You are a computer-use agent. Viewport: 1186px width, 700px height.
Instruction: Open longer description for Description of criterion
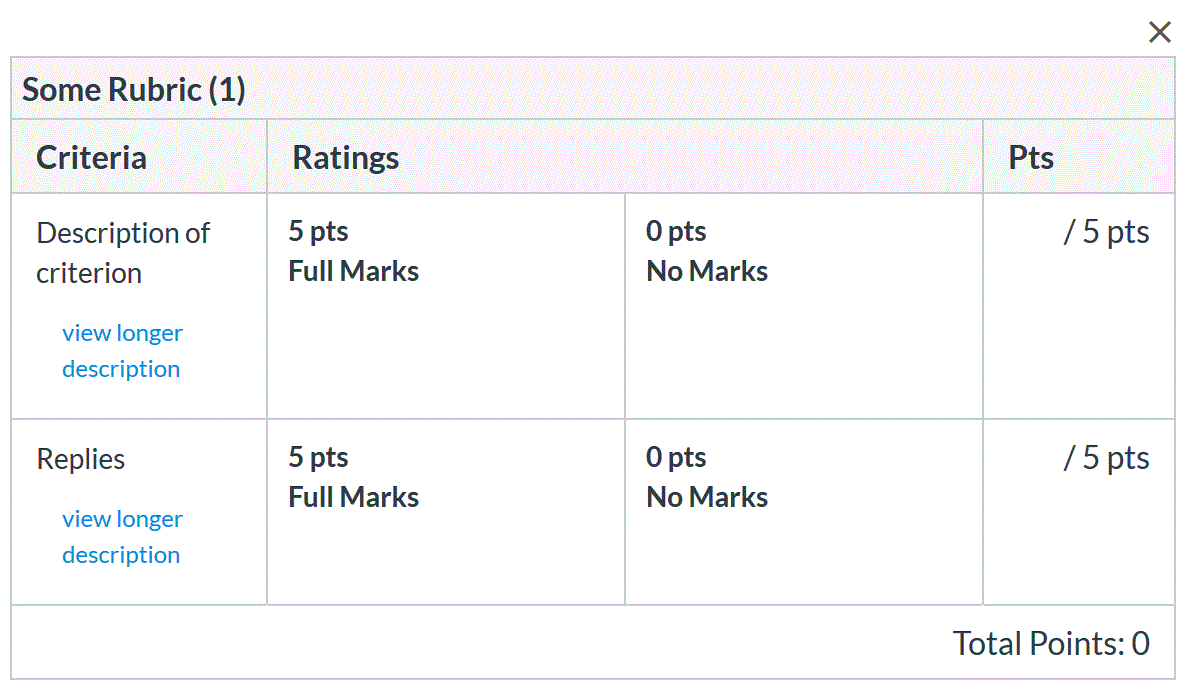[x=123, y=351]
